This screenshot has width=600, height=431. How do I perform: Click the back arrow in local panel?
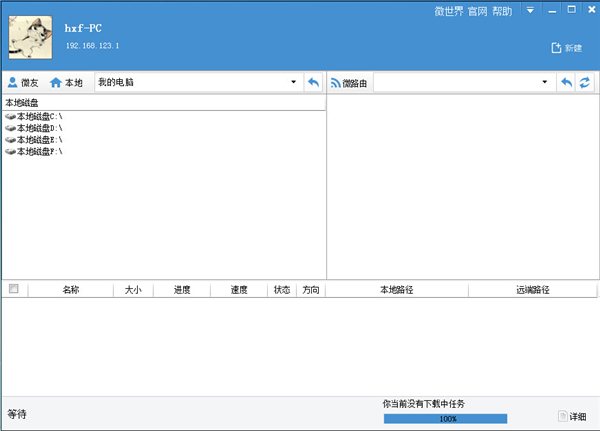pos(313,82)
